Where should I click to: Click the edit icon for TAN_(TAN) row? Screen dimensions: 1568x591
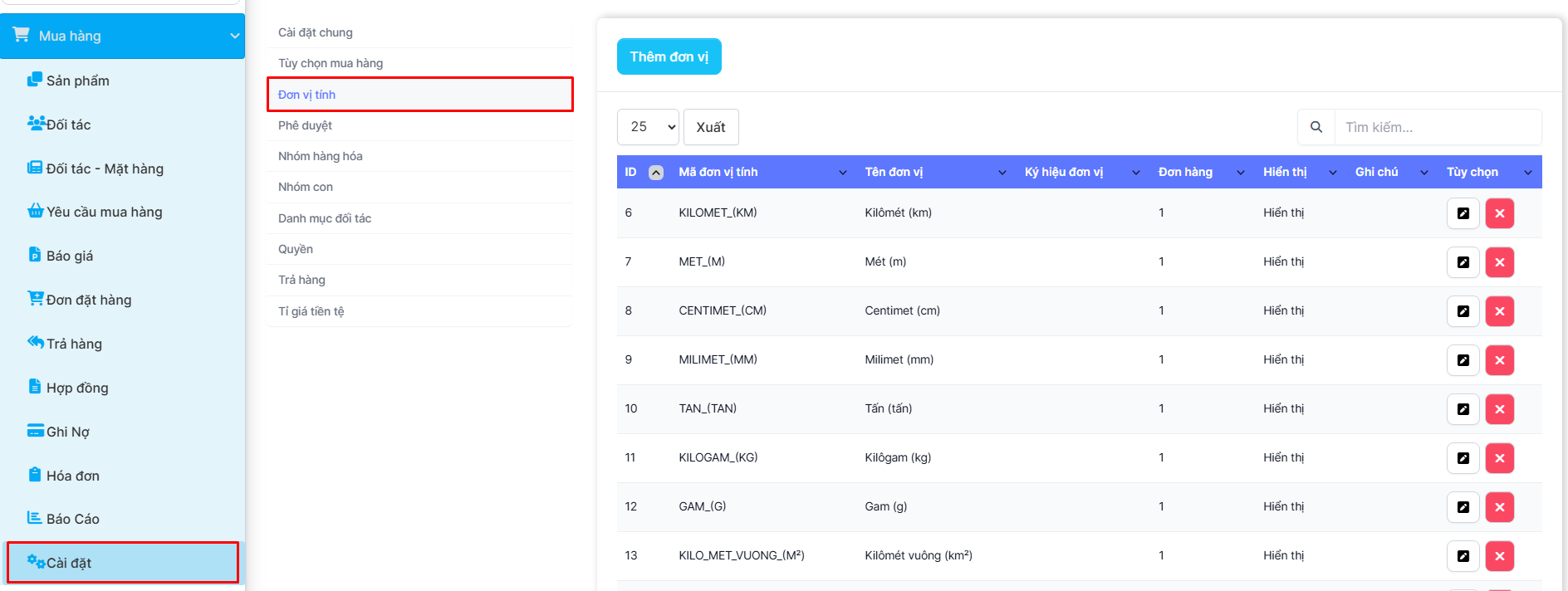click(1463, 409)
